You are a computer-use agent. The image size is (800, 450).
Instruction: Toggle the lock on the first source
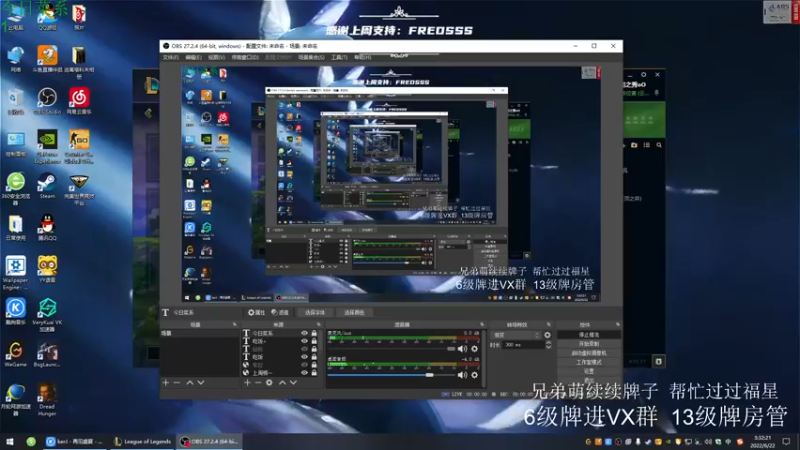click(x=314, y=333)
